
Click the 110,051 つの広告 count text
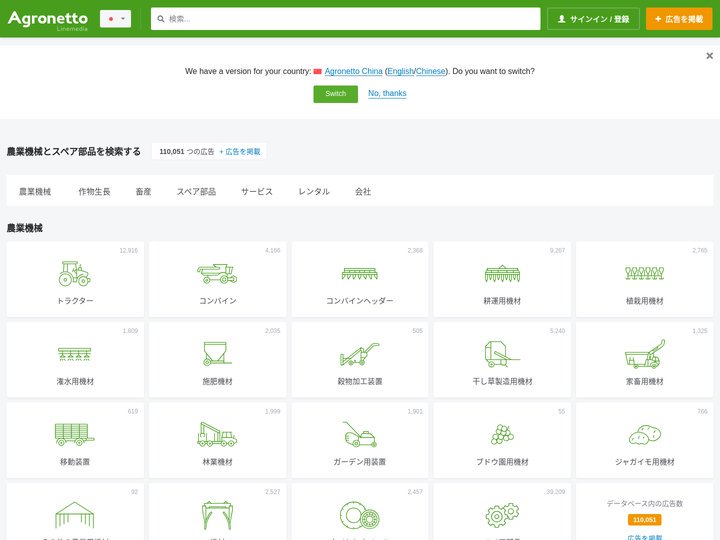[186, 152]
